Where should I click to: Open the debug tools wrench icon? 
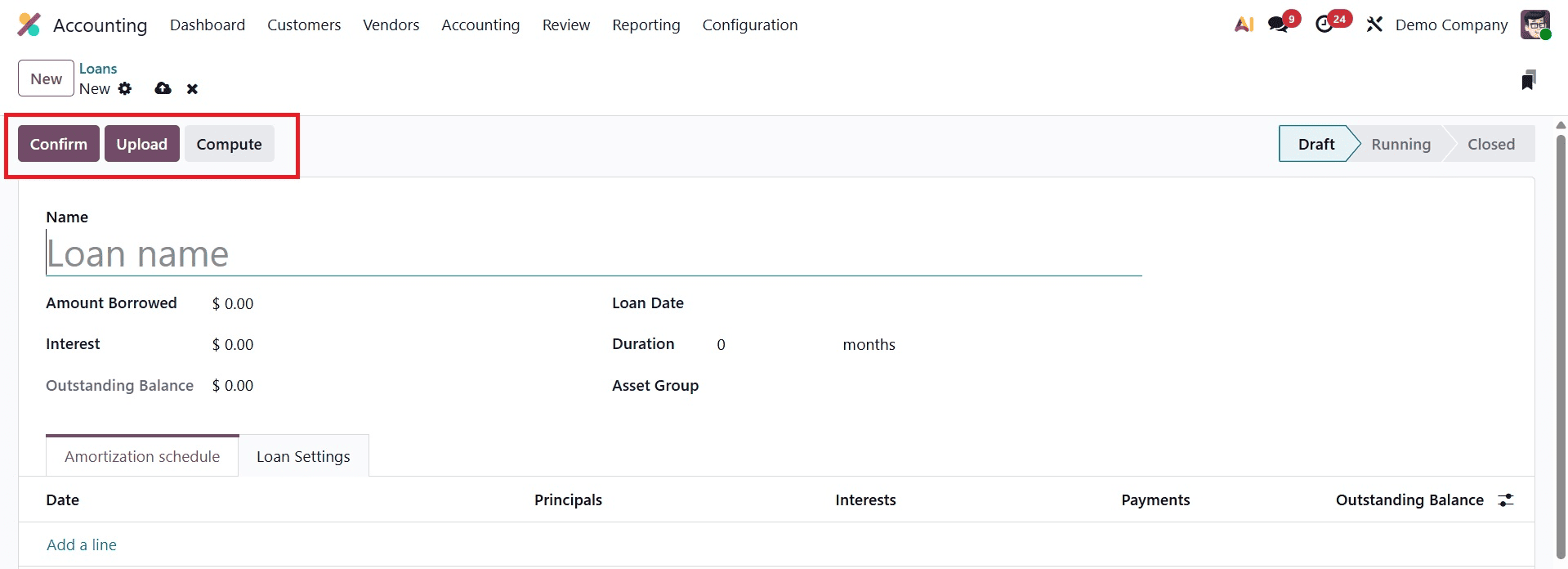1374,25
